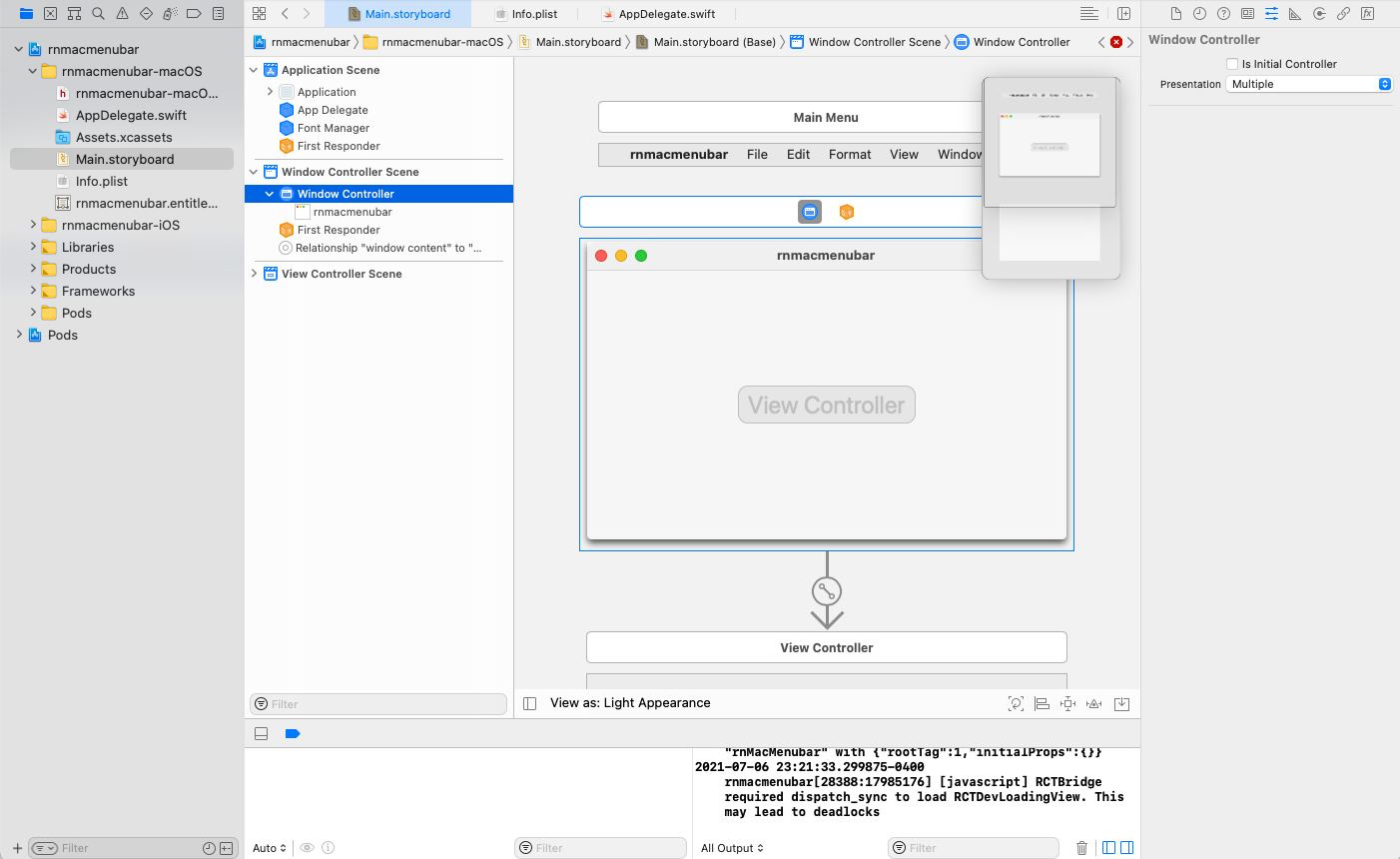Click View as: Light Appearance

[x=630, y=703]
